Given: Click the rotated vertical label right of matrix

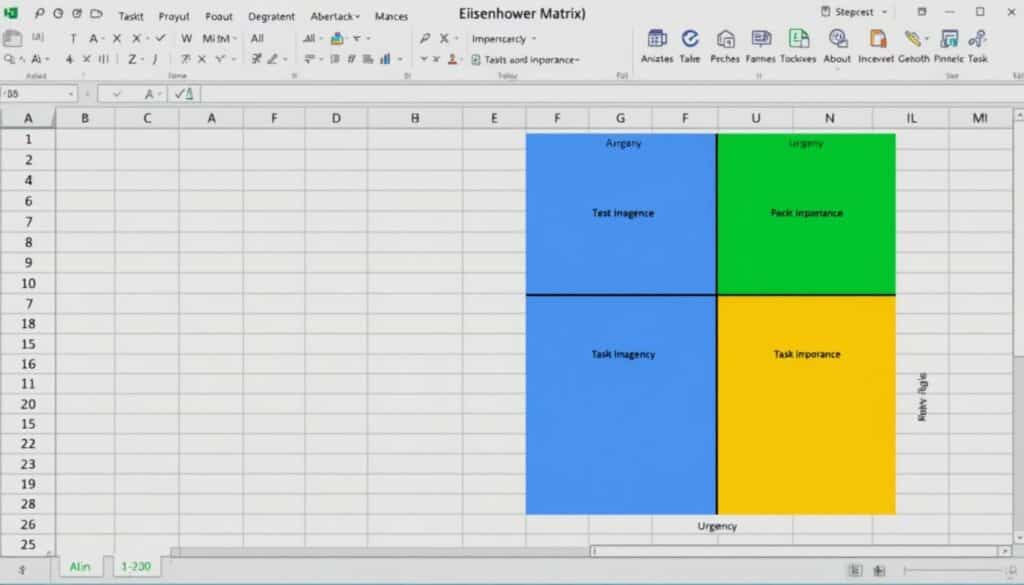Looking at the screenshot, I should (x=922, y=396).
